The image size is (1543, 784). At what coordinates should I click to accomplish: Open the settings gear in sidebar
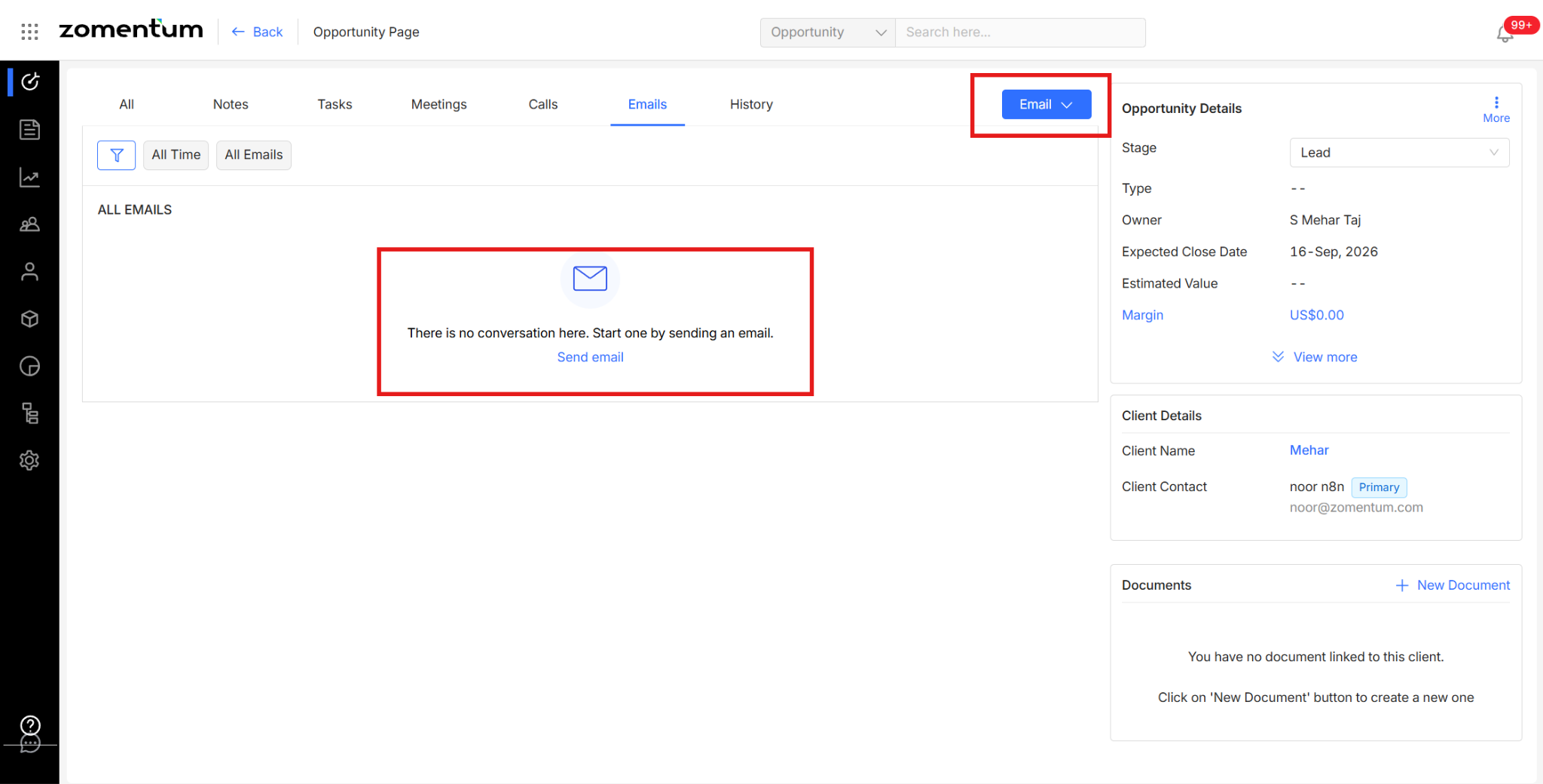pos(29,460)
